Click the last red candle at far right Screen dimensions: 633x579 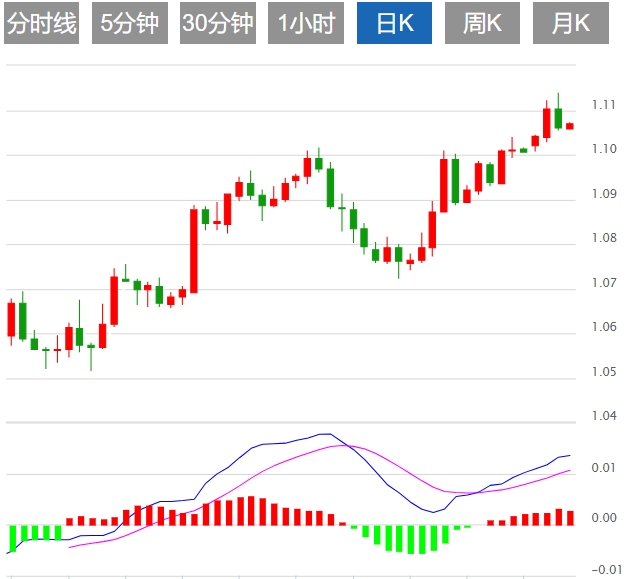570,126
